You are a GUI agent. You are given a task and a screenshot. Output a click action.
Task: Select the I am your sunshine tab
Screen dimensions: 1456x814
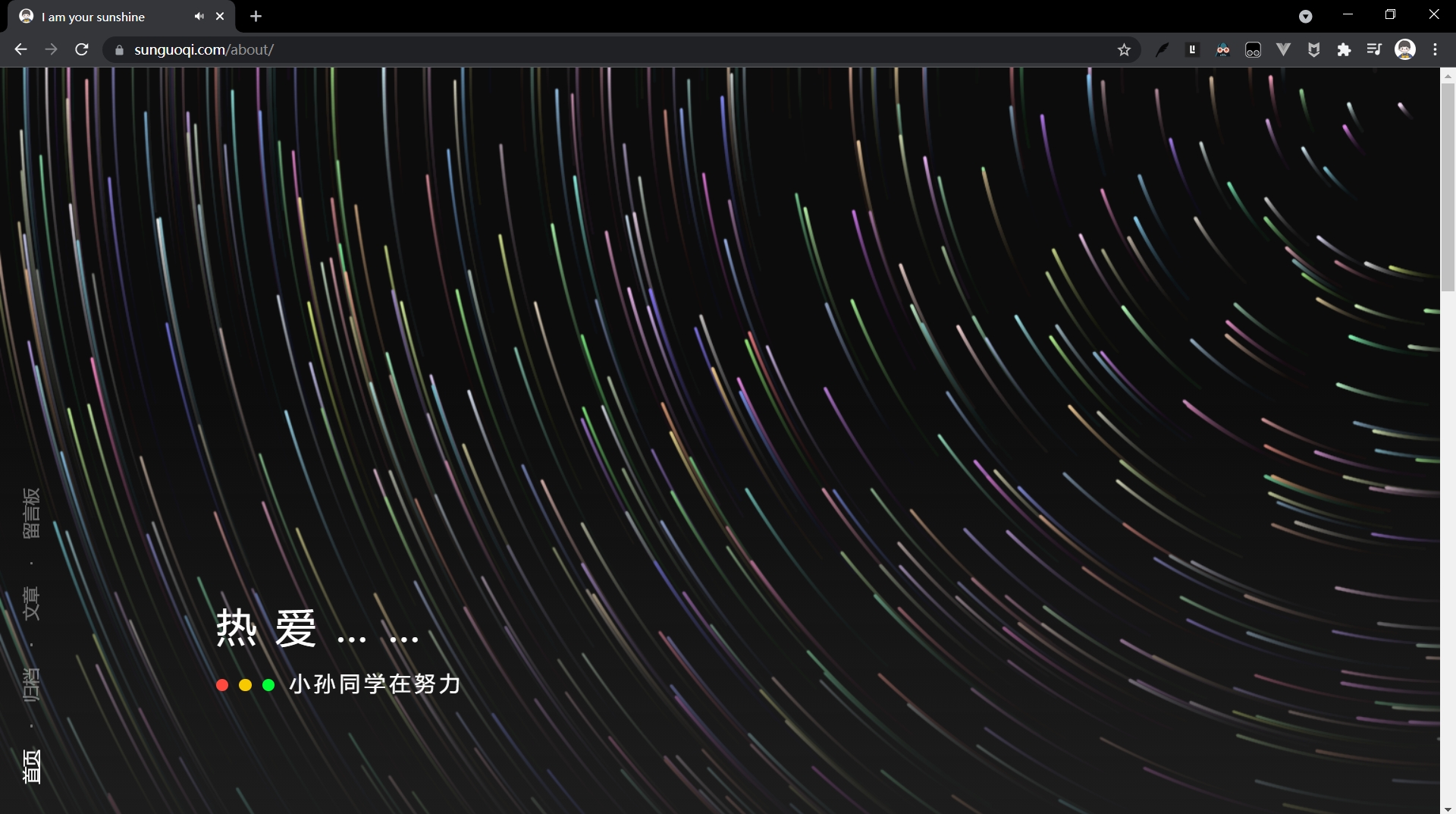coord(121,17)
